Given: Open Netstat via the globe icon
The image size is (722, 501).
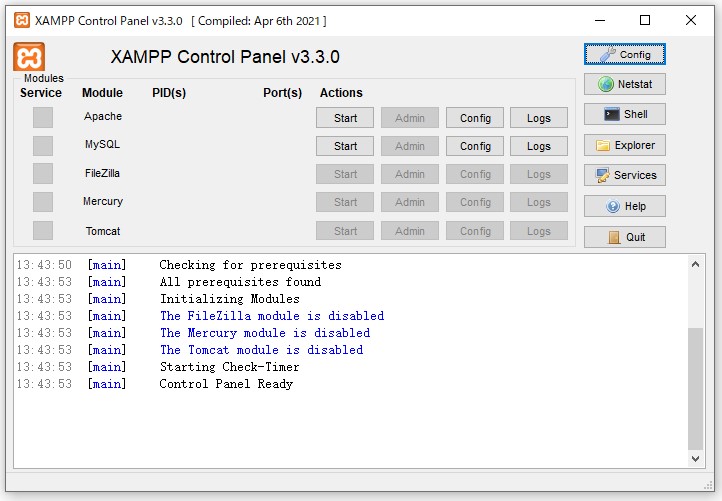Looking at the screenshot, I should tap(624, 85).
